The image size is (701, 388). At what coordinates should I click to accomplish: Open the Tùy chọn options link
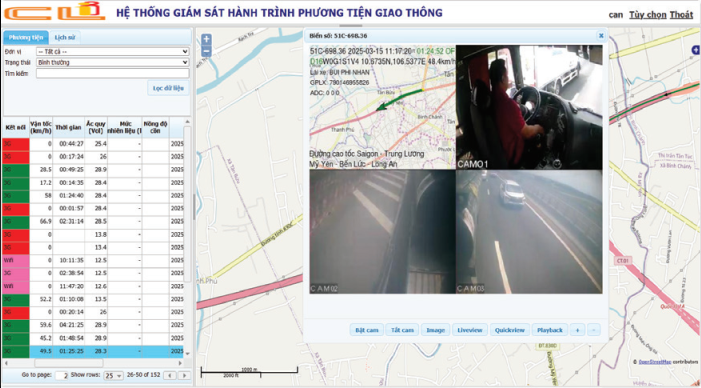coord(647,15)
